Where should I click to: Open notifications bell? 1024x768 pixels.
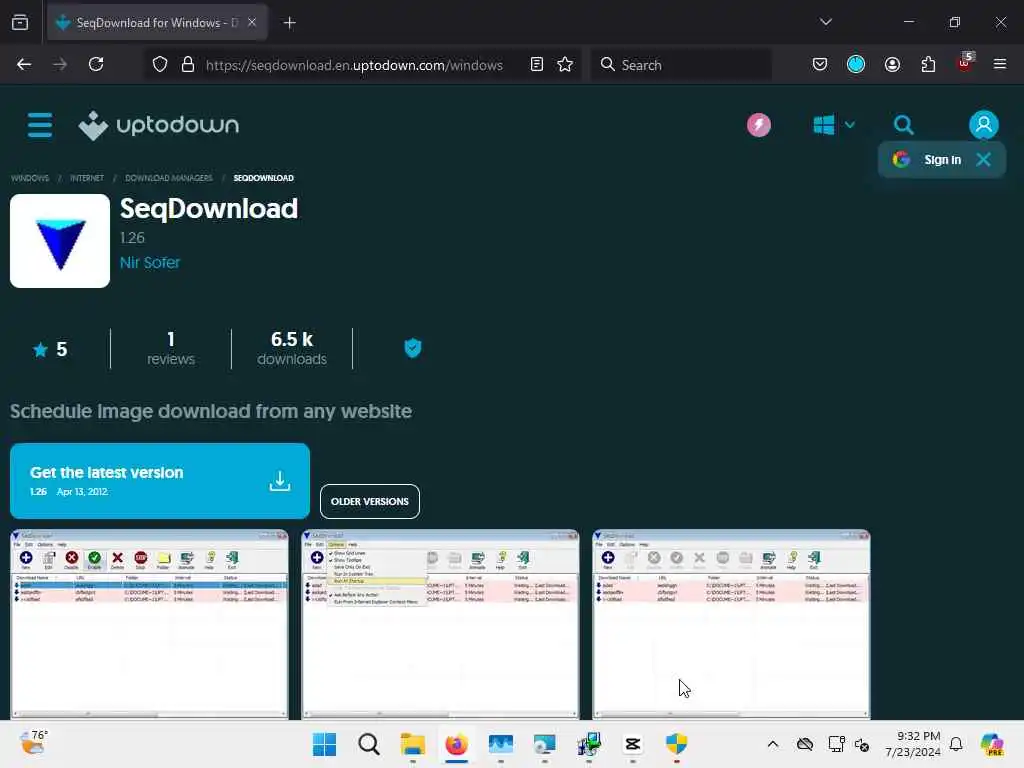(956, 744)
